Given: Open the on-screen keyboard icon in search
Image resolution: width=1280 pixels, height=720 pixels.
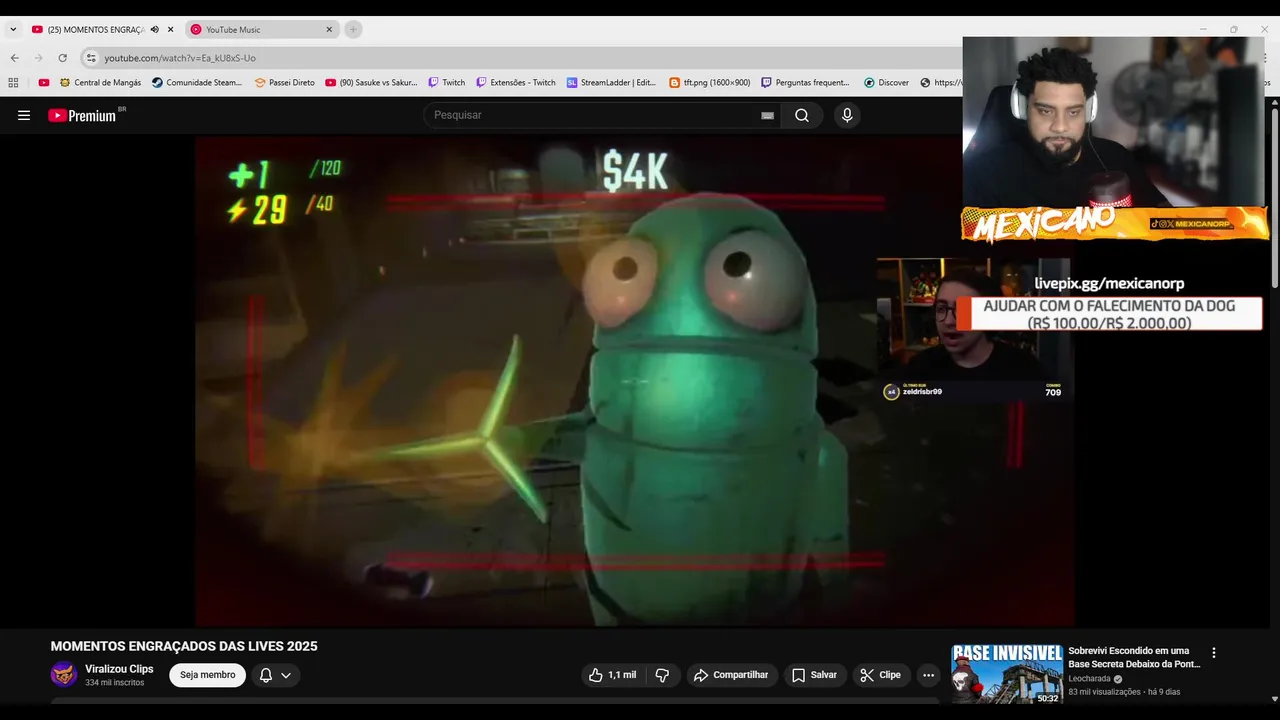Looking at the screenshot, I should click(767, 115).
